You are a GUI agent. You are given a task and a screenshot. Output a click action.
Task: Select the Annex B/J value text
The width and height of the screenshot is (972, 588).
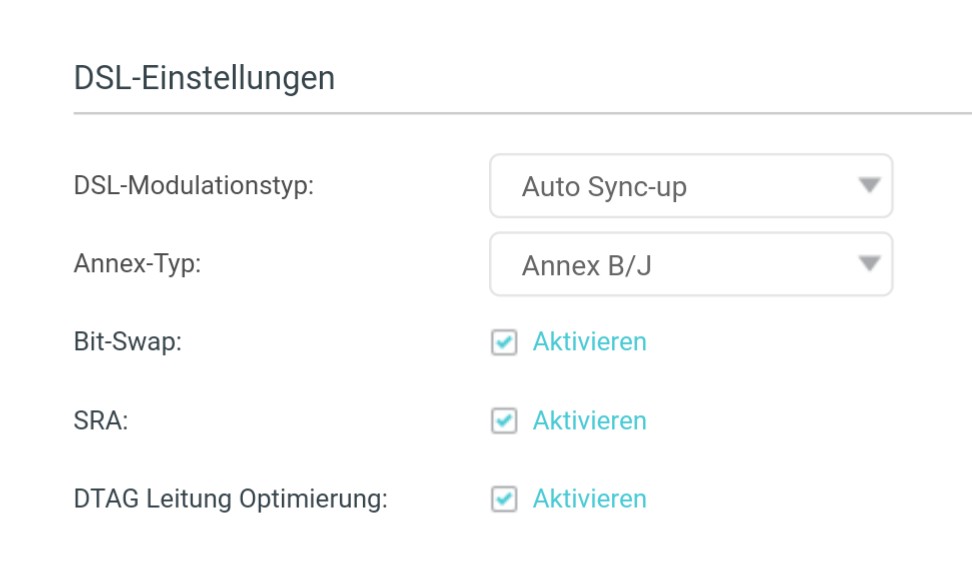(x=587, y=266)
